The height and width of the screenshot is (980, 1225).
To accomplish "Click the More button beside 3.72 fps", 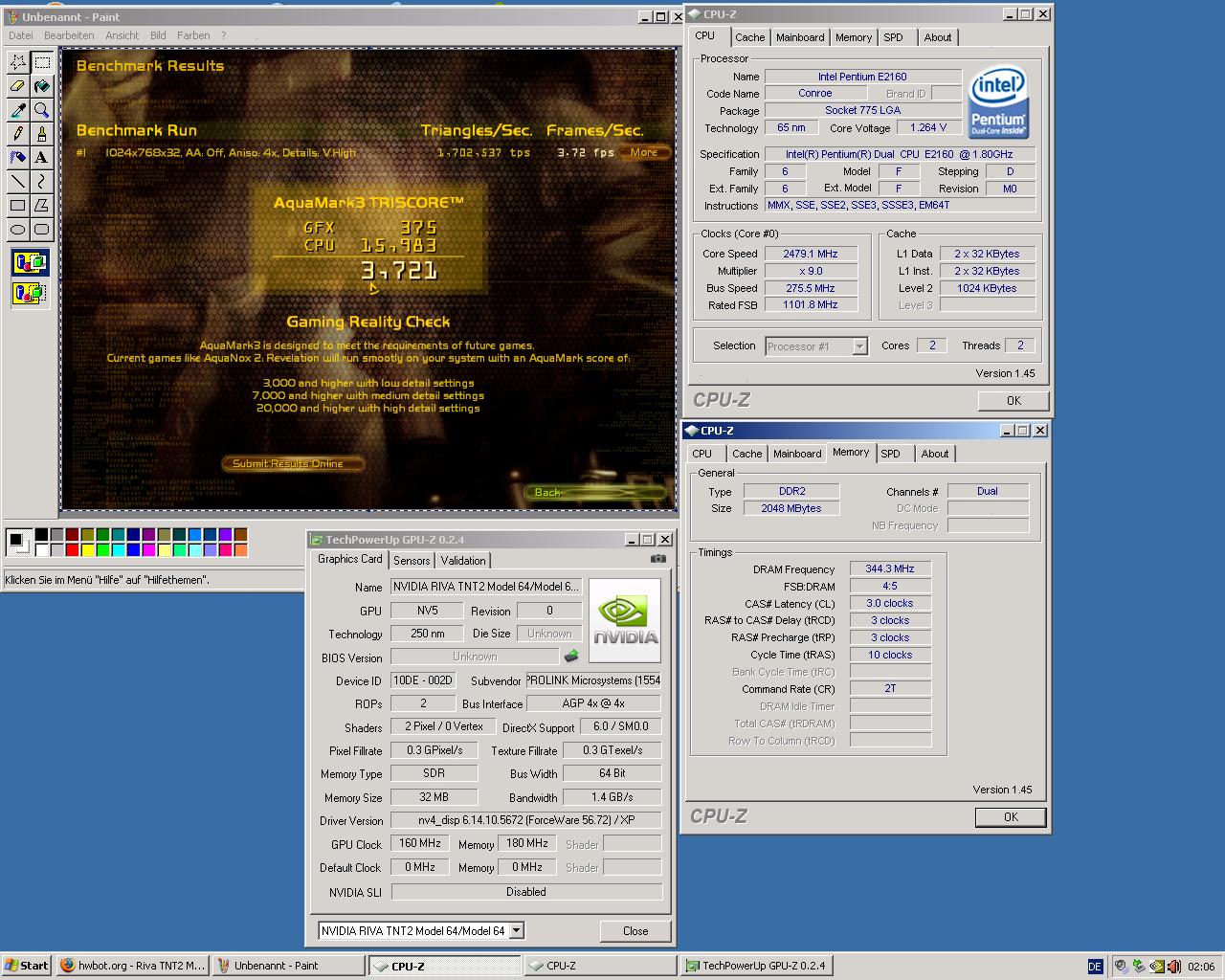I will coord(644,152).
